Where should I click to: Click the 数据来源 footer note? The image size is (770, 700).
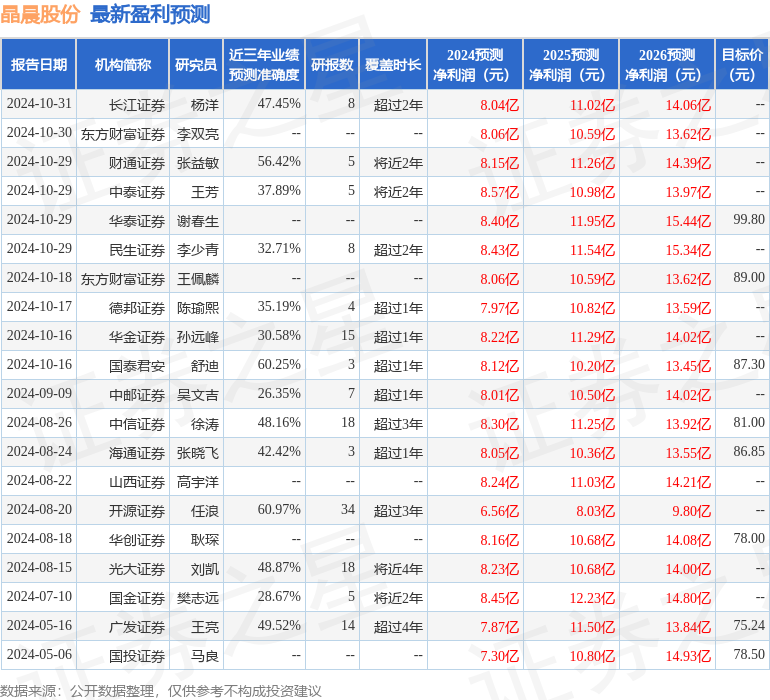click(x=161, y=691)
